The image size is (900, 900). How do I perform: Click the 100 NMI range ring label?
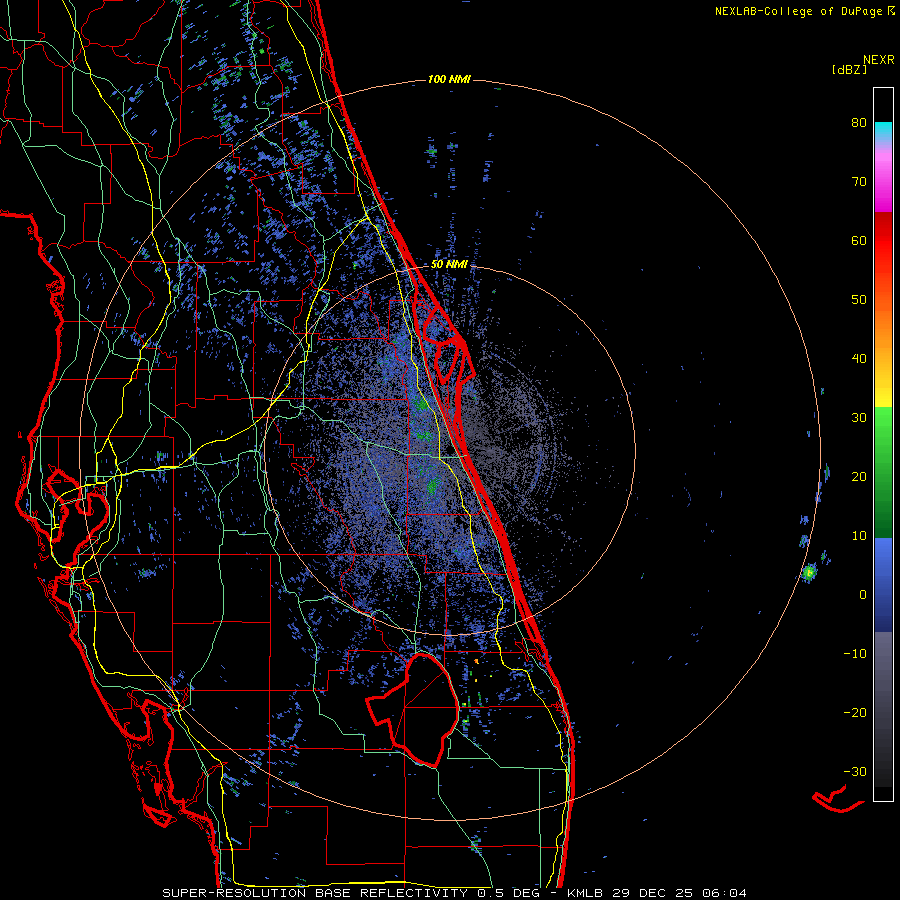(449, 79)
